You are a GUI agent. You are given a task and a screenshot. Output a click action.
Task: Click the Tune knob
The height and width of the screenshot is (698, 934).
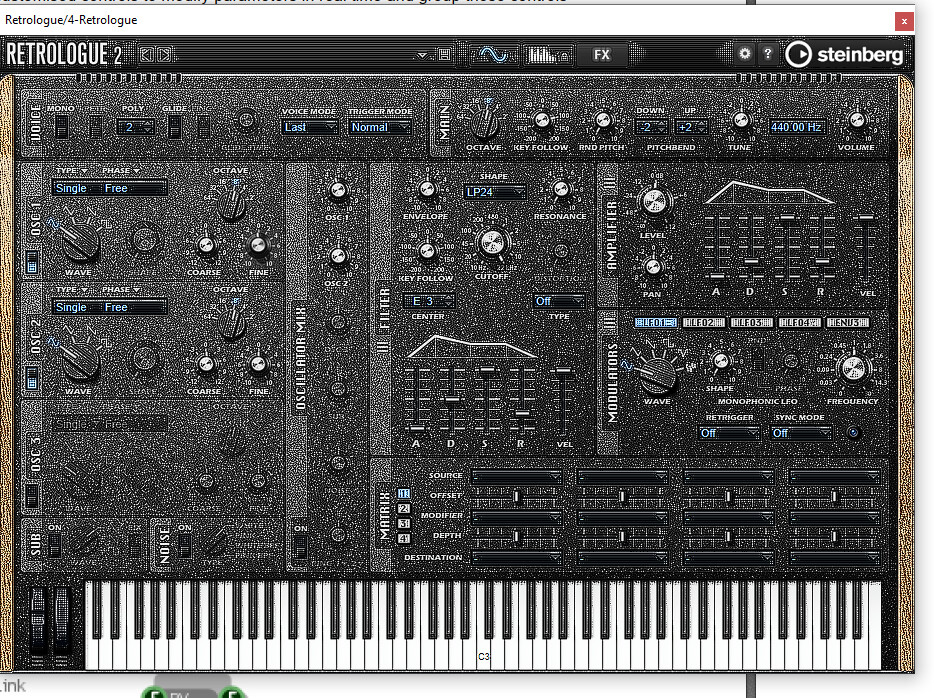740,120
